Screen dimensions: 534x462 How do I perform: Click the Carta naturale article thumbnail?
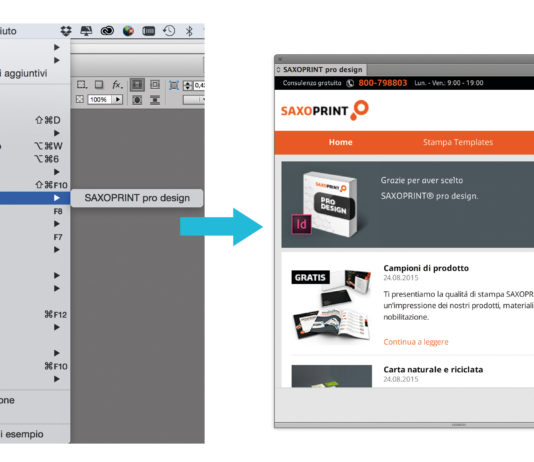point(332,376)
